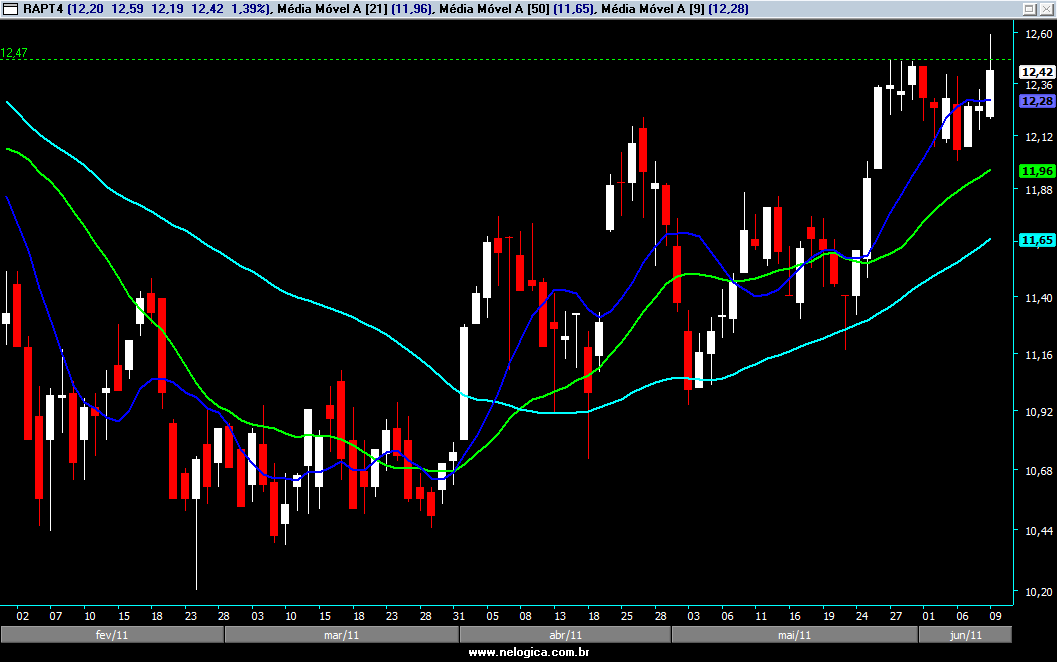Screen dimensions: 1057x662
Task: Select the fev/11 month bar
Action: 112,635
